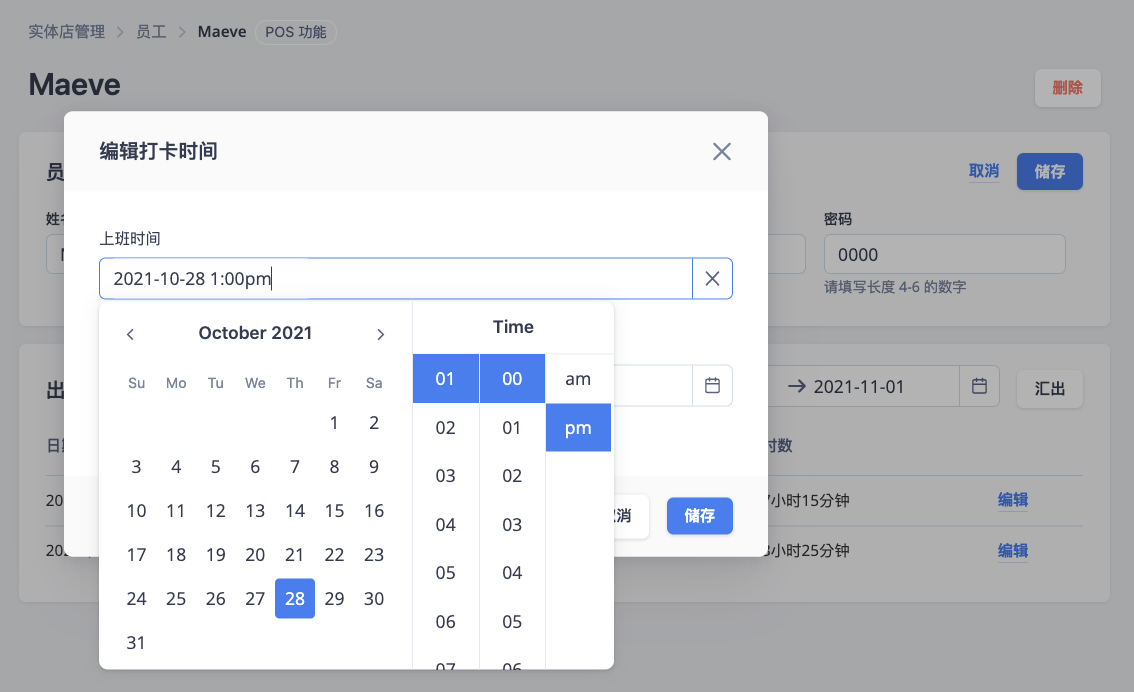The width and height of the screenshot is (1134, 692).
Task: Choose am in time picker
Action: 578,378
